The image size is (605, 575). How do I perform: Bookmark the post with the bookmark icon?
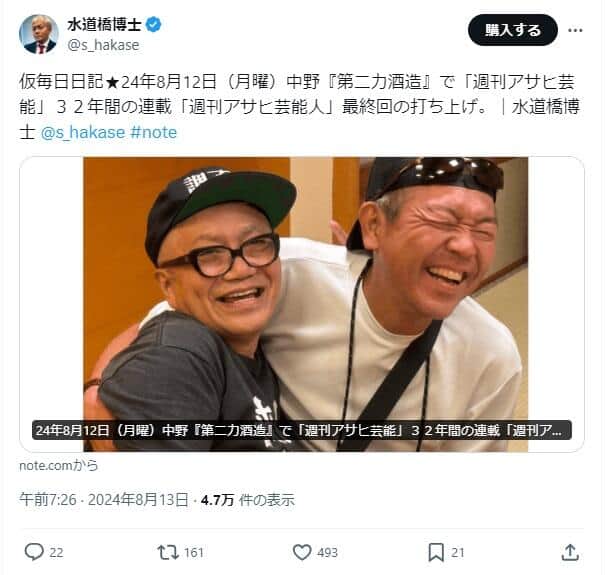436,552
